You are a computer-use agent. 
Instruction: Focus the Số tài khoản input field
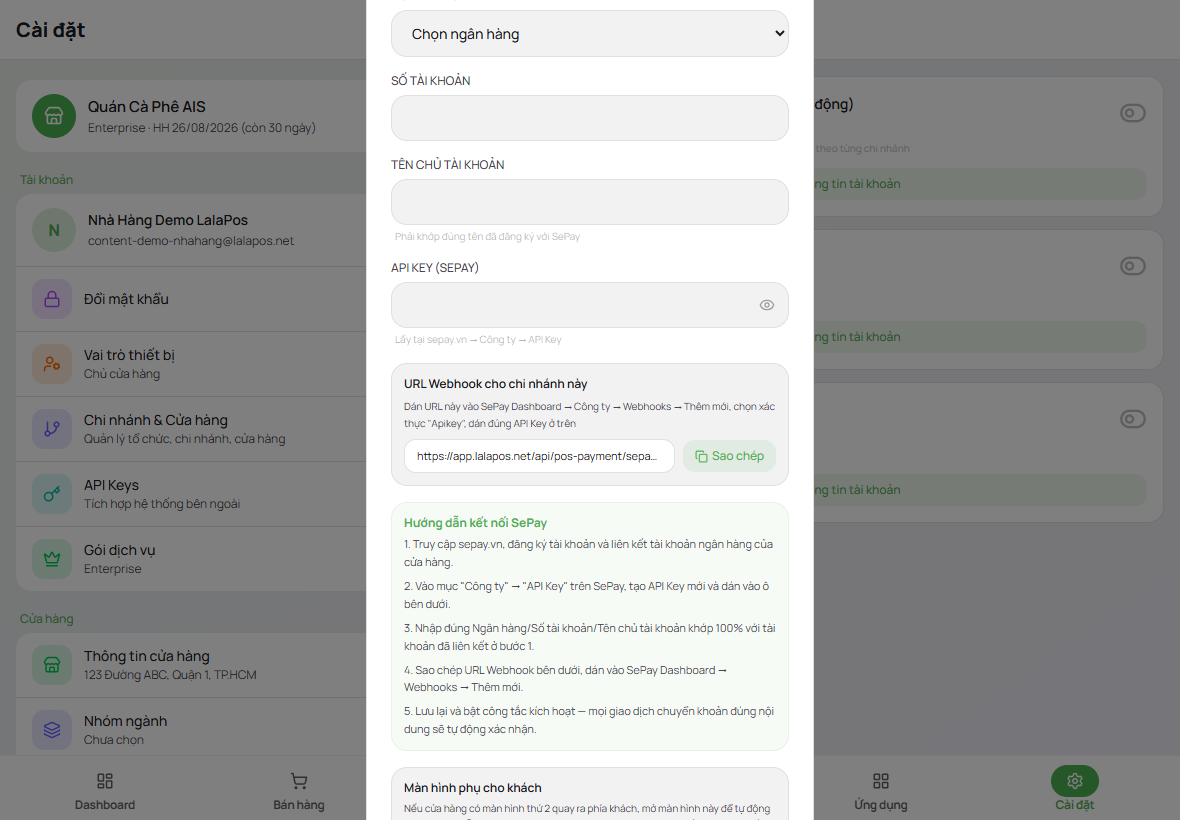point(589,118)
